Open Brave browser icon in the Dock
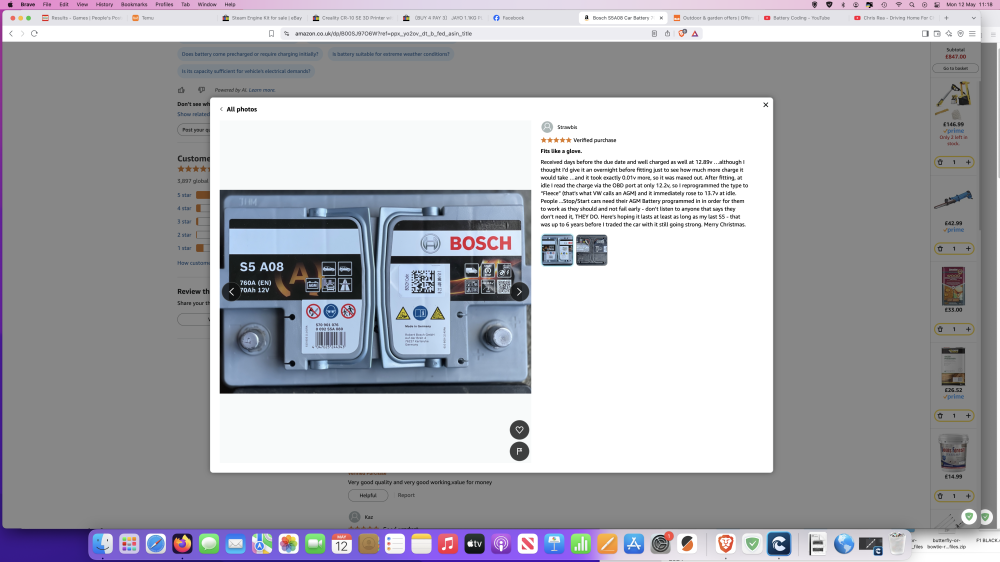 tap(725, 544)
